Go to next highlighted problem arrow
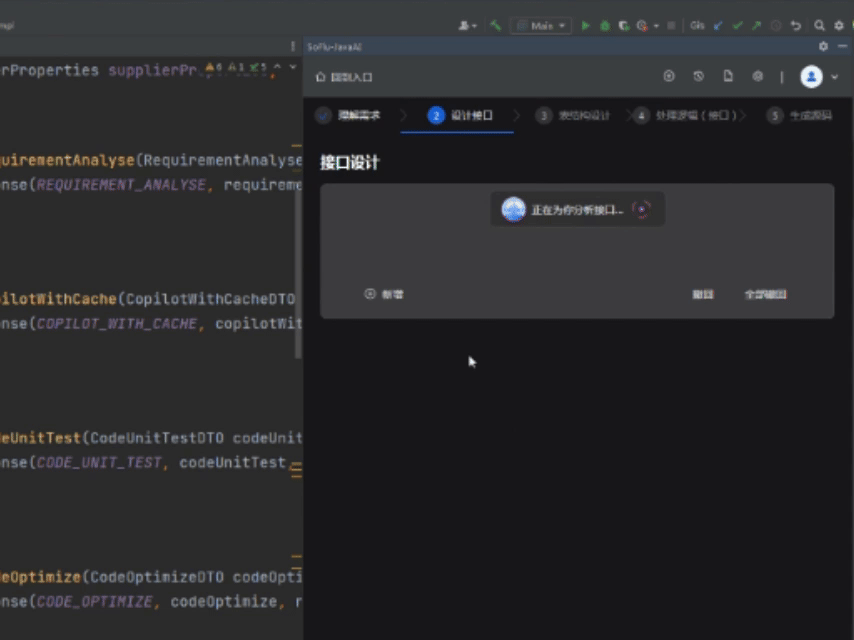854x640 pixels. 293,67
